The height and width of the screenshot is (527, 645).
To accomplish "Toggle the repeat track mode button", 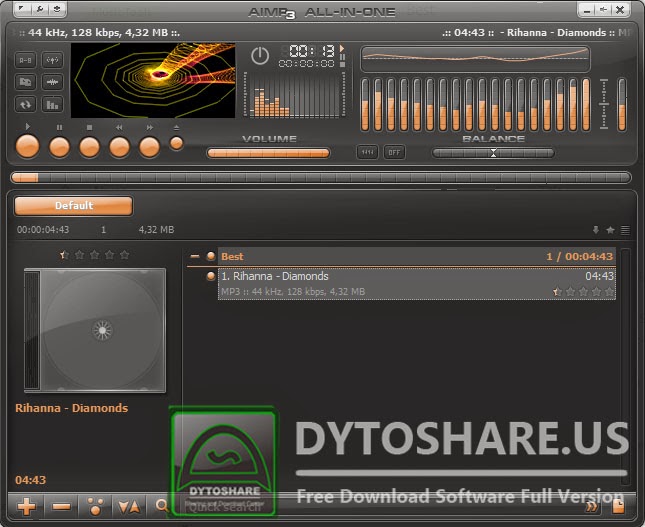I will tap(26, 104).
